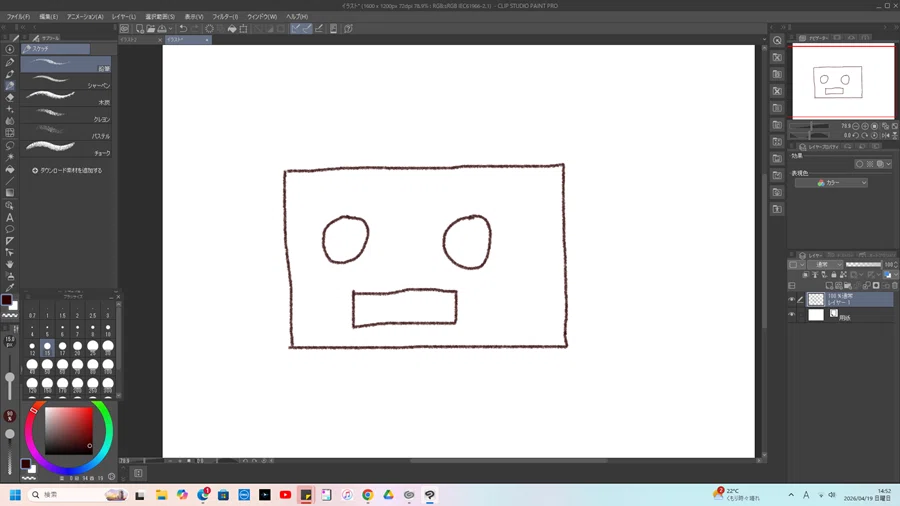Select the Decoration sparkle tool

(10, 109)
